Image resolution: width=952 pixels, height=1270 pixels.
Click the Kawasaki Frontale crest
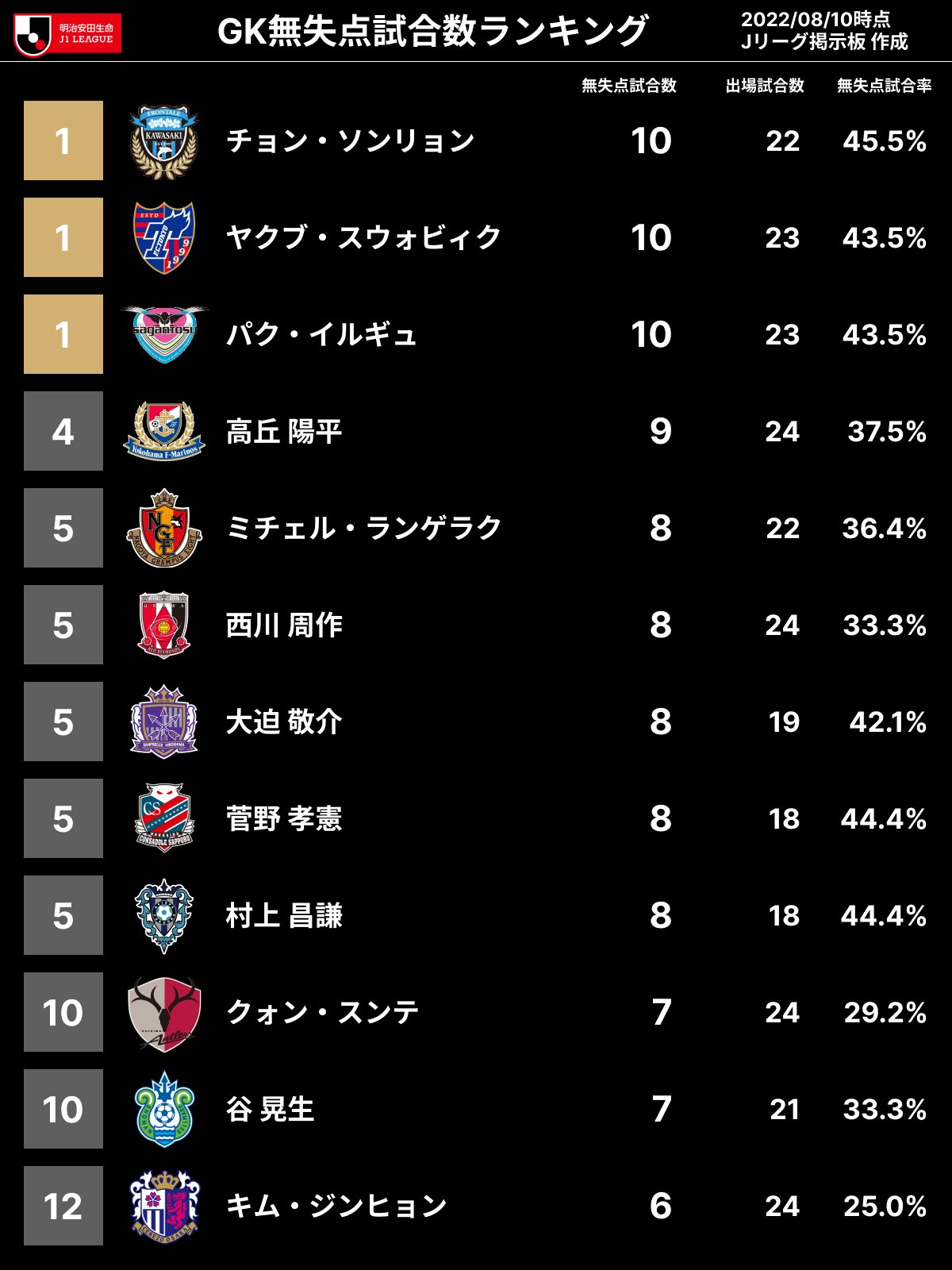click(164, 141)
